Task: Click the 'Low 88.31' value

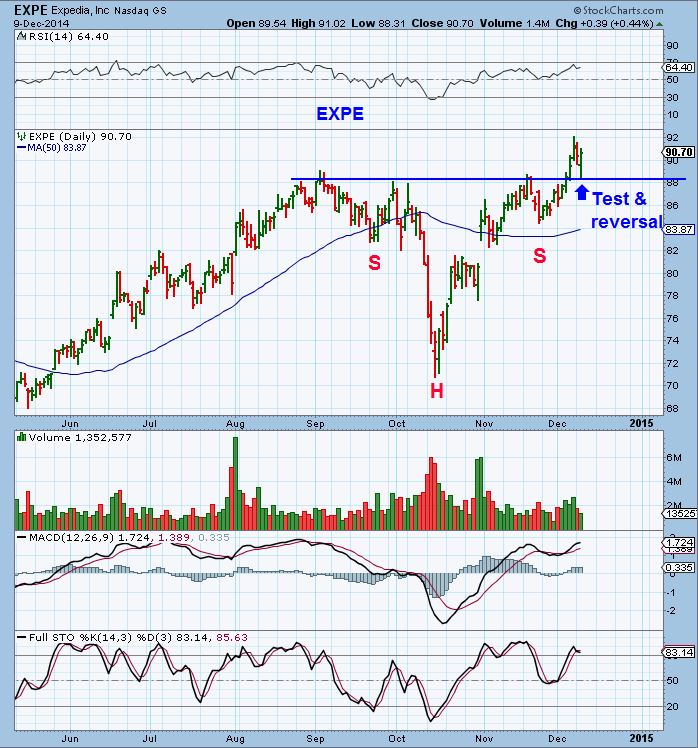Action: click(x=379, y=23)
